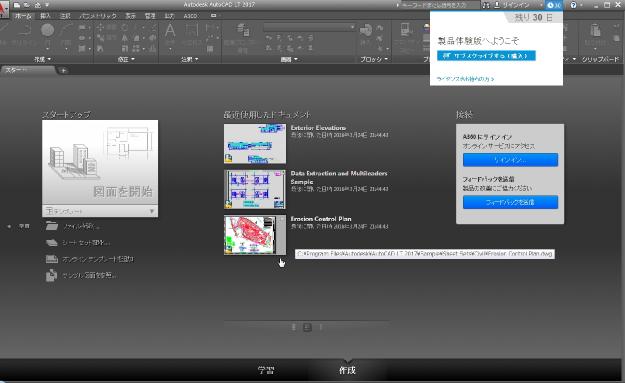Open the パラメトリック (Parametric) ribbon tab
625x383 pixels.
coord(98,16)
